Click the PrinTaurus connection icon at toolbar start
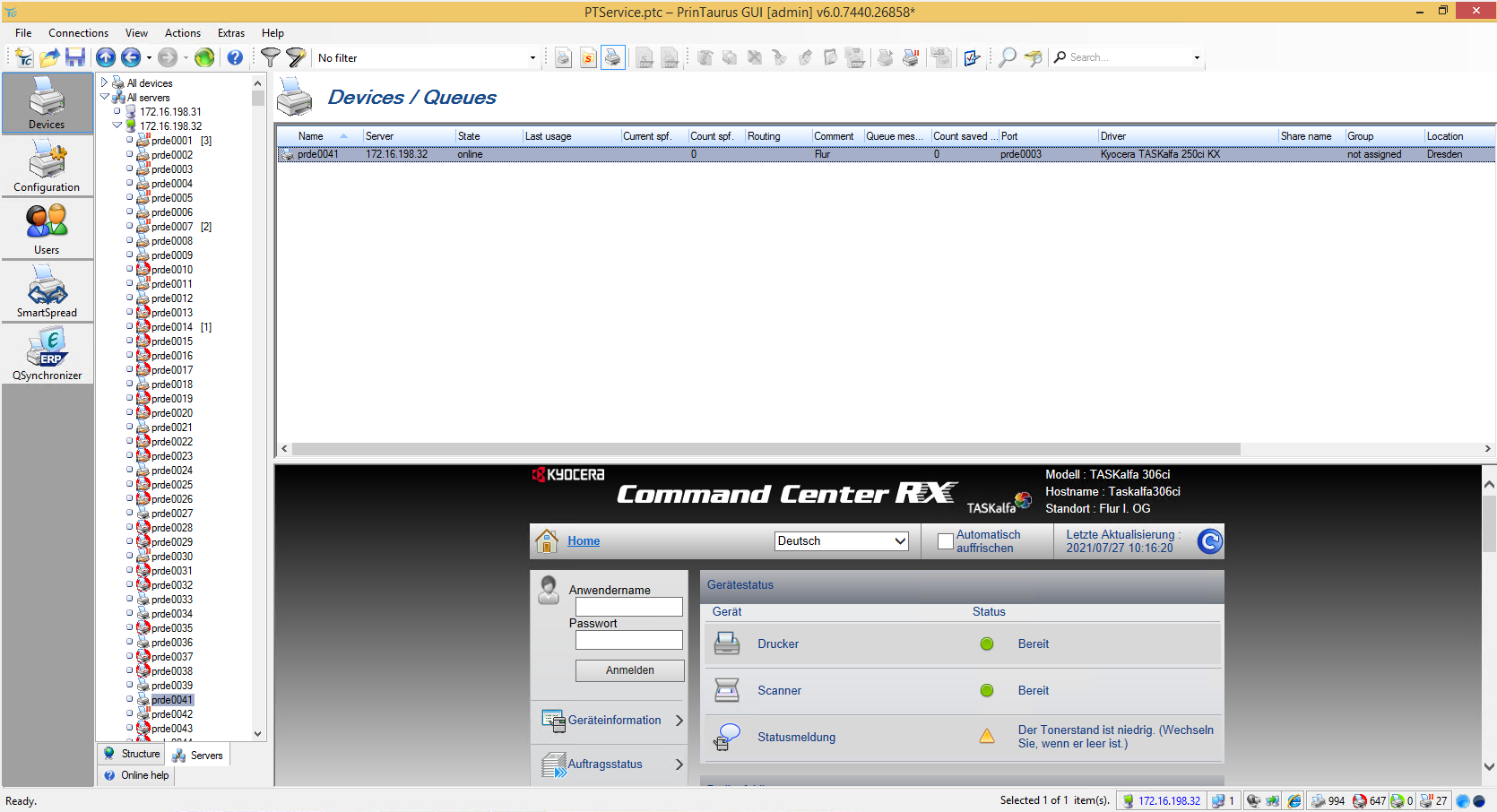The image size is (1497, 812). 24,57
